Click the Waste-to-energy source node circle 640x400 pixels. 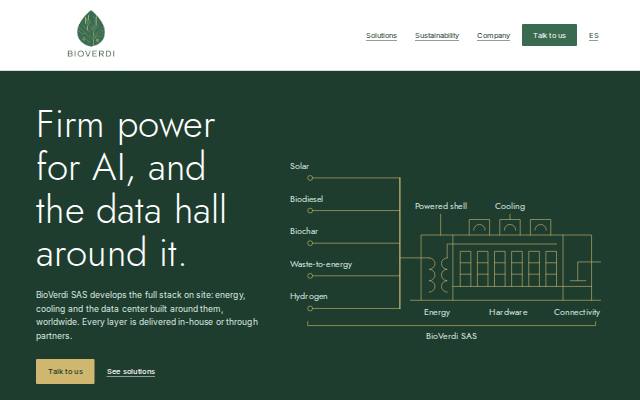click(x=310, y=276)
